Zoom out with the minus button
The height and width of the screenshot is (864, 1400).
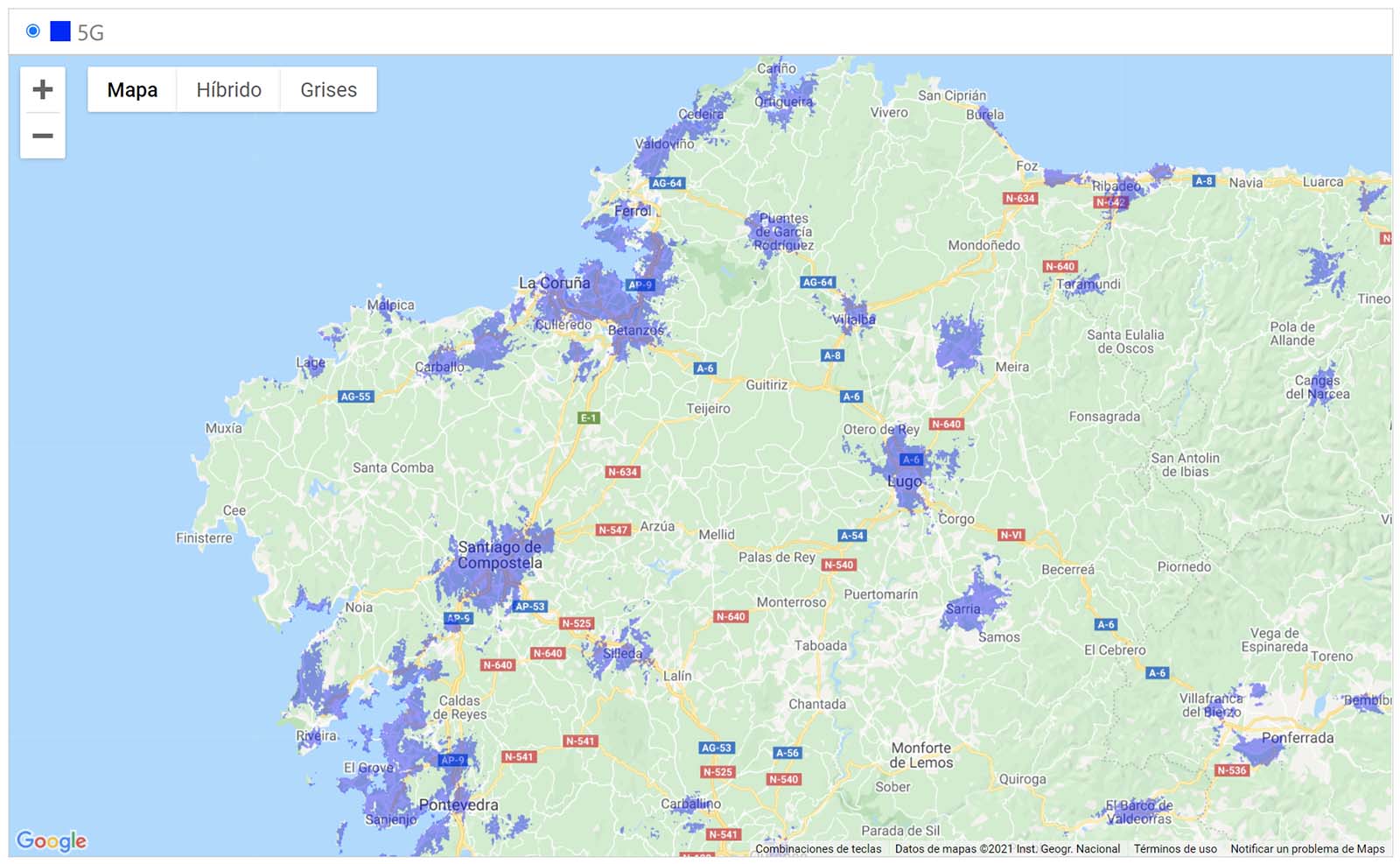pyautogui.click(x=43, y=136)
